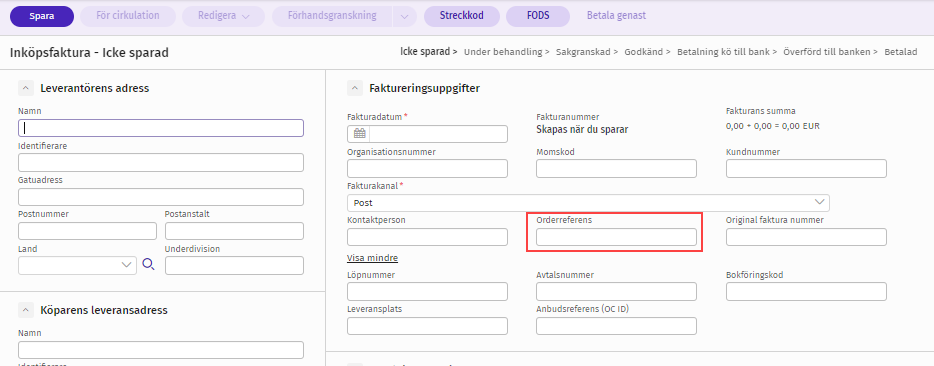Viewport: 934px width, 366px height.
Task: Collapse the Faktureringsuppgifter section
Action: [354, 88]
